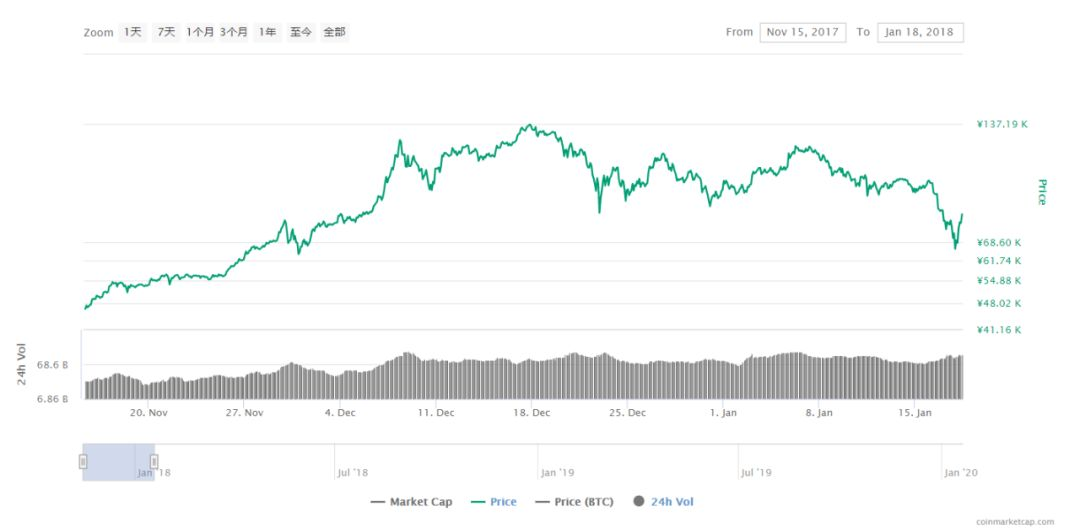Click the To date field Jan 18, 2018
Viewport: 1080px width, 528px height.
920,32
